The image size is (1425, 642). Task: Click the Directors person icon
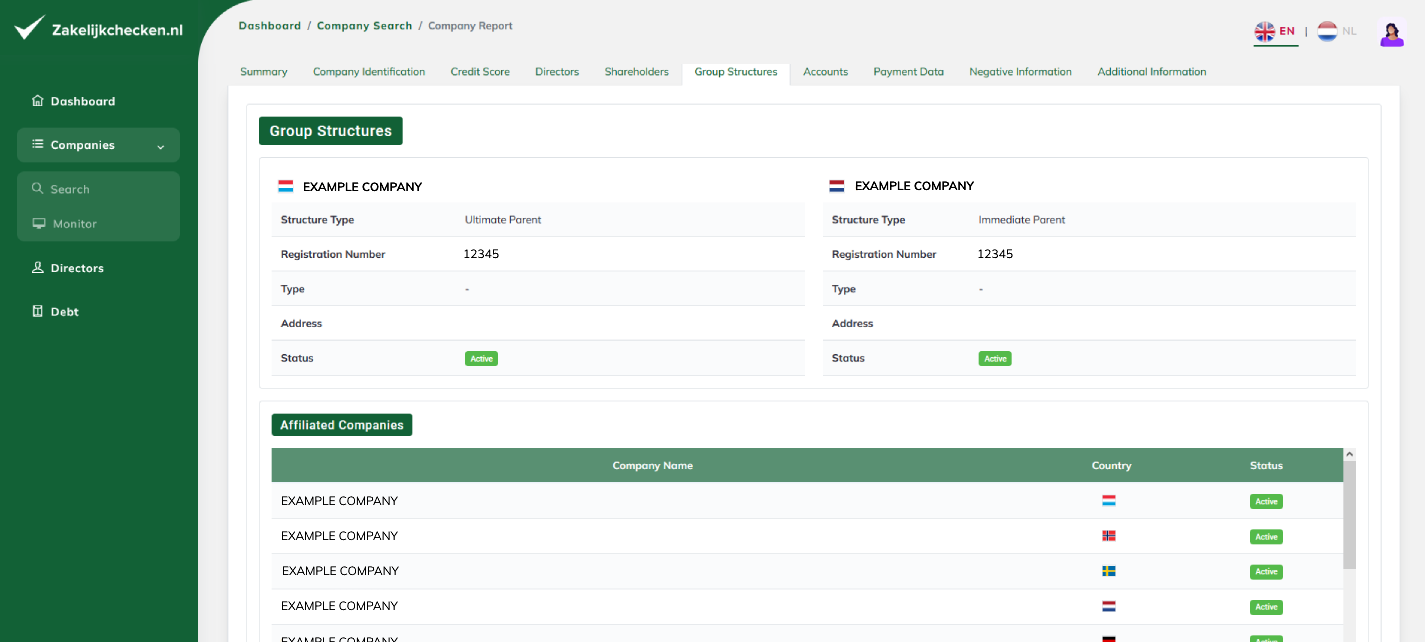[38, 268]
